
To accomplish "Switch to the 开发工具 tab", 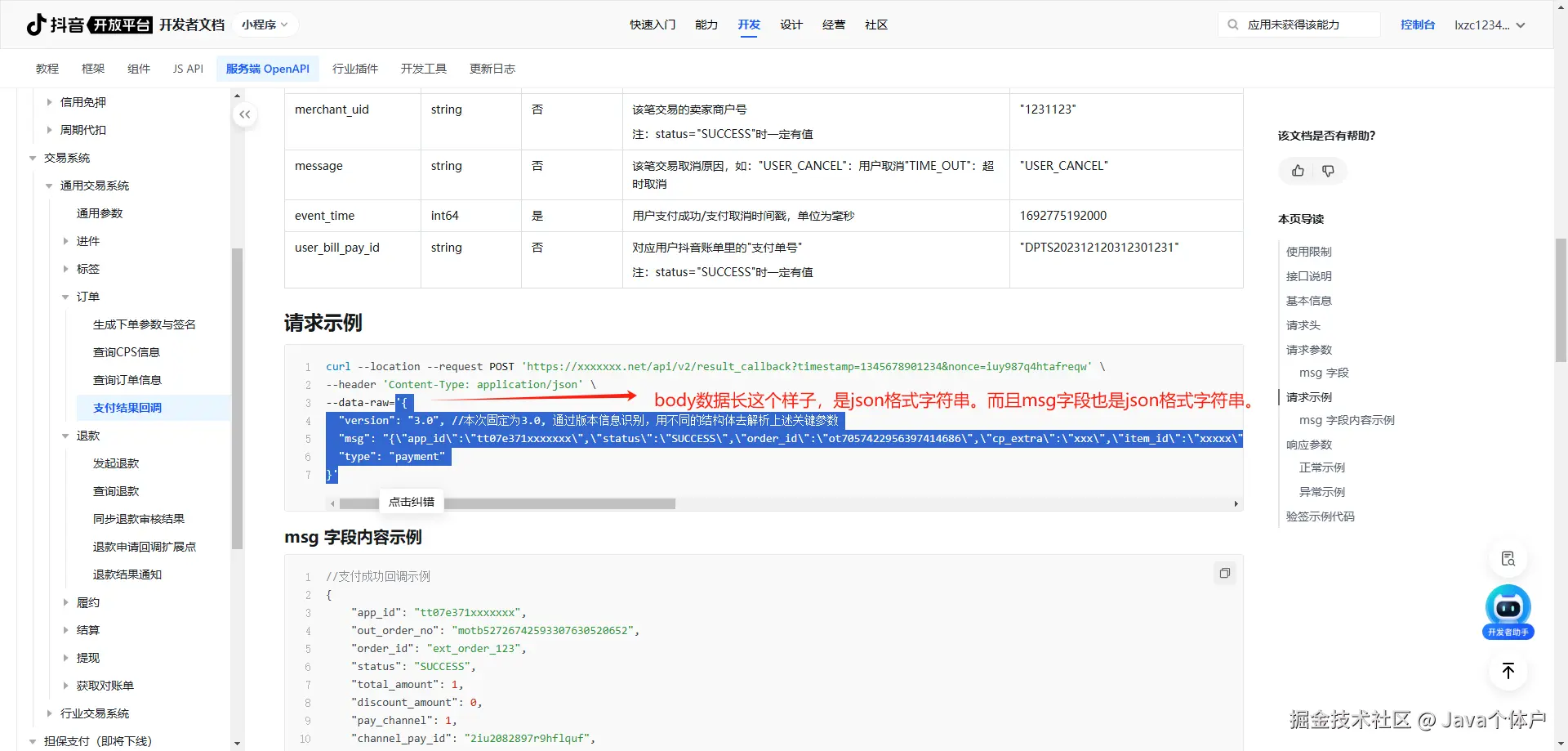I will [x=424, y=69].
